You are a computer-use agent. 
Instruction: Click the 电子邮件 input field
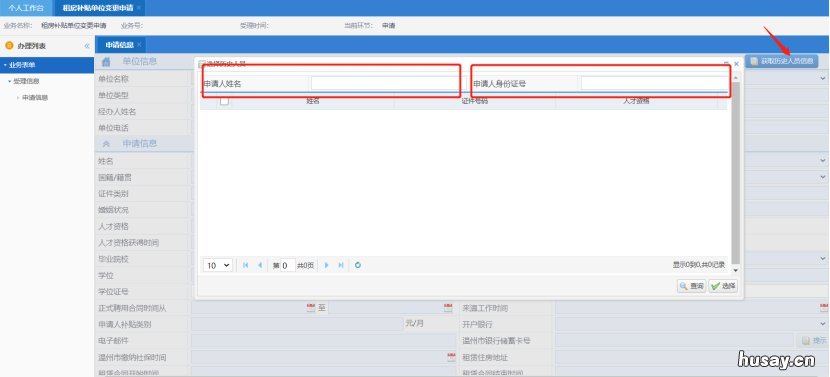coord(323,340)
